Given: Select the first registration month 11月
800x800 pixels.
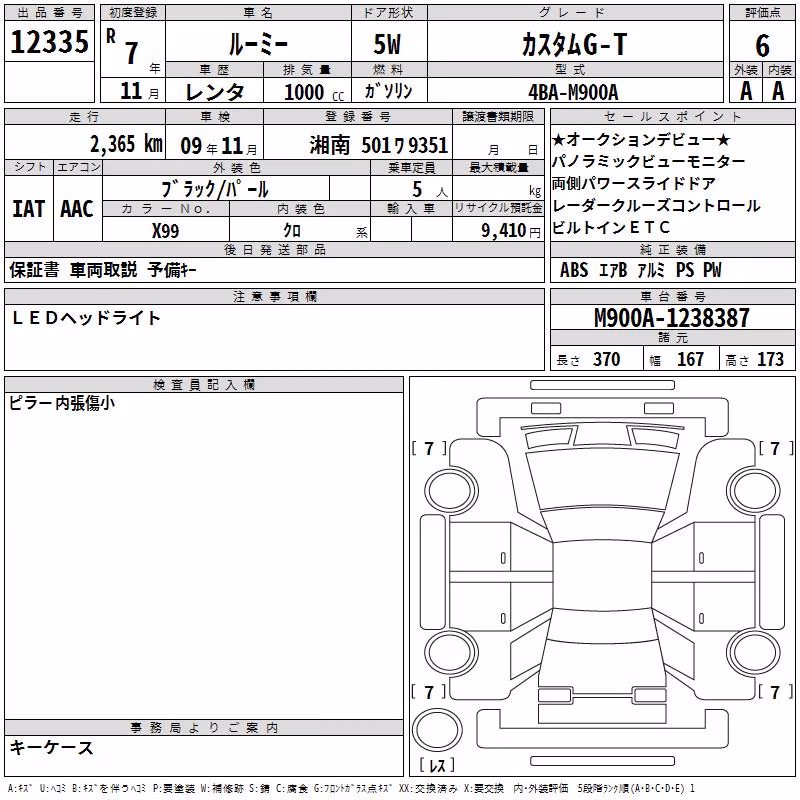Looking at the screenshot, I should (x=140, y=91).
